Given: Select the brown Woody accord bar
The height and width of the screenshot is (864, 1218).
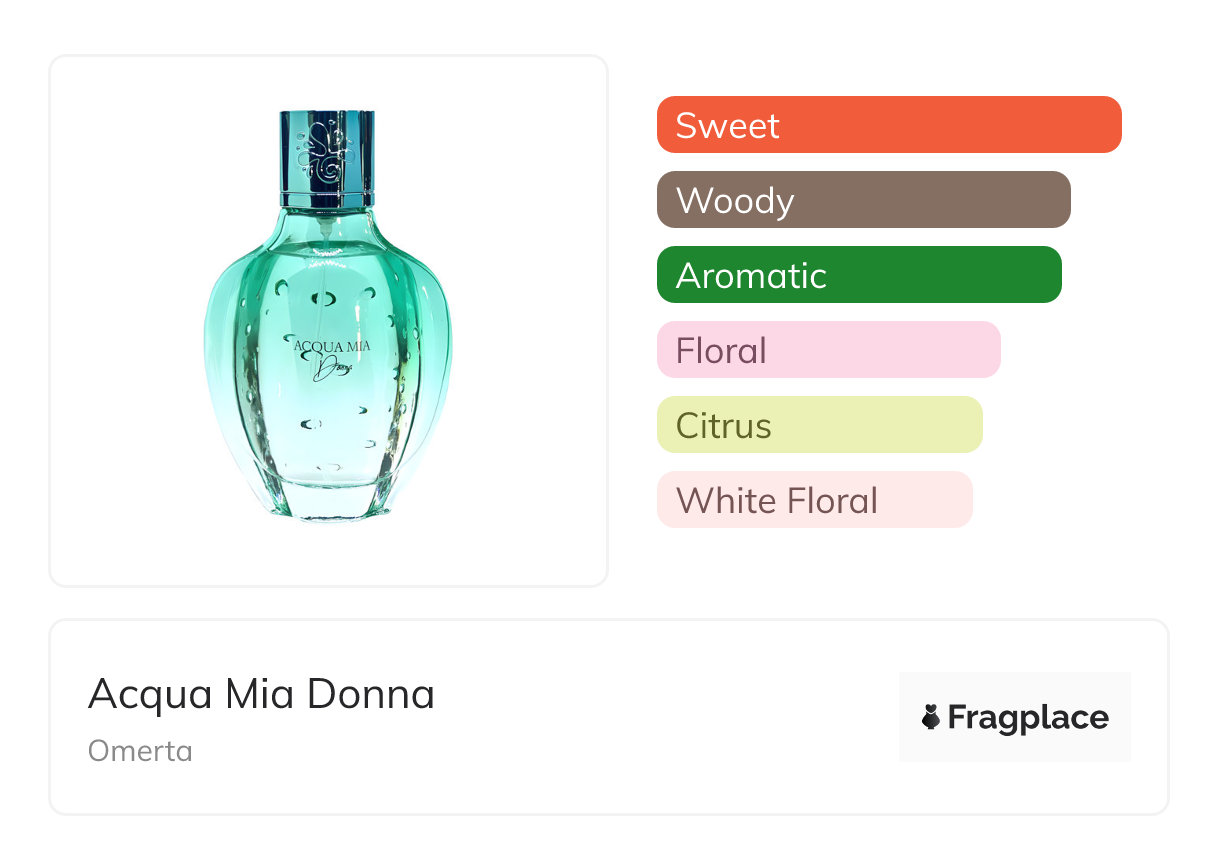Looking at the screenshot, I should [863, 200].
